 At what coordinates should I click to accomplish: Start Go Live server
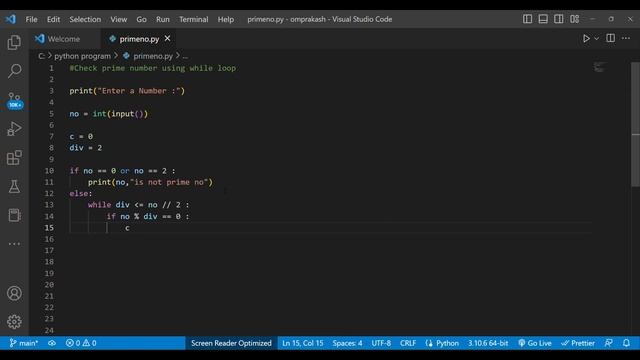(535, 343)
